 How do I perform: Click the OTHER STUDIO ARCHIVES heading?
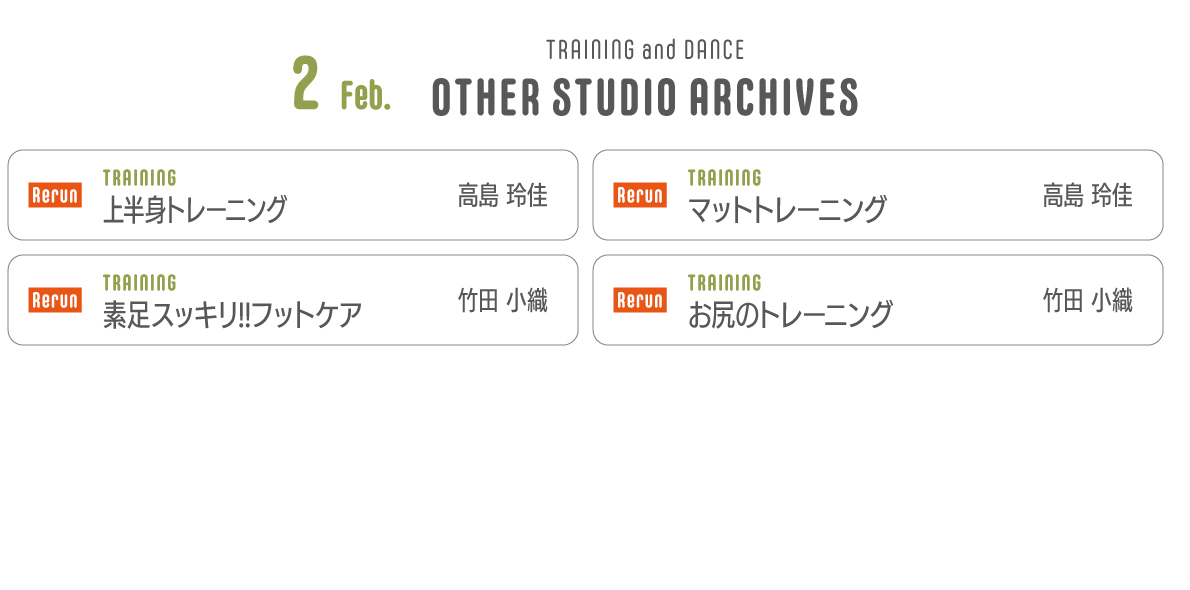(645, 97)
